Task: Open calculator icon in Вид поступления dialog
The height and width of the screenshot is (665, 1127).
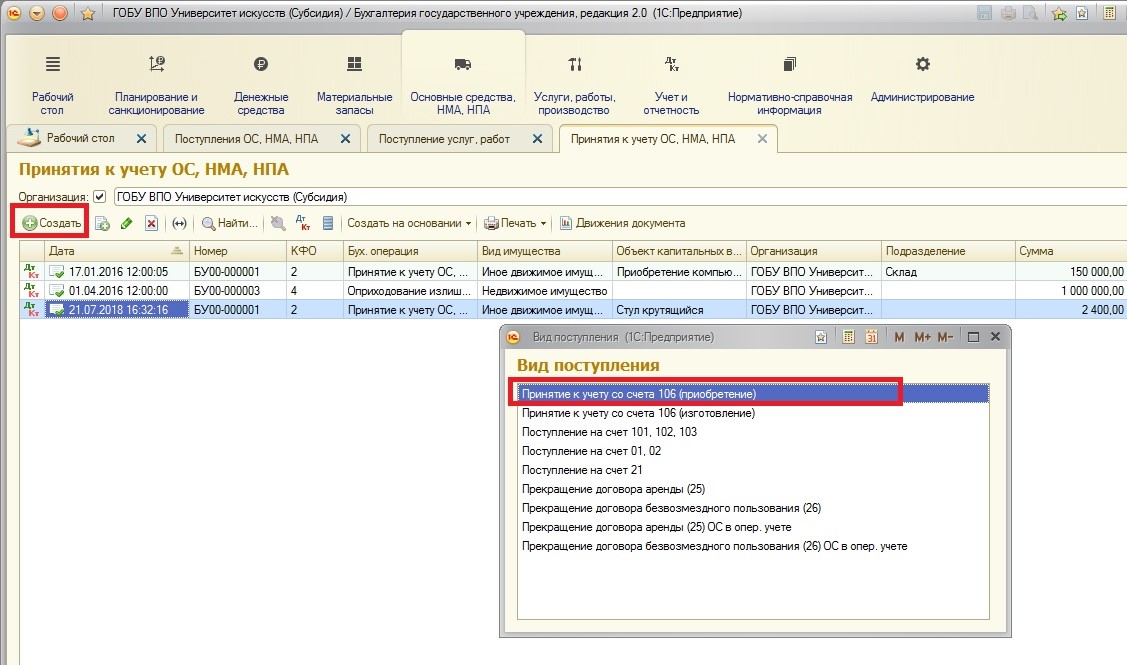Action: tap(849, 337)
